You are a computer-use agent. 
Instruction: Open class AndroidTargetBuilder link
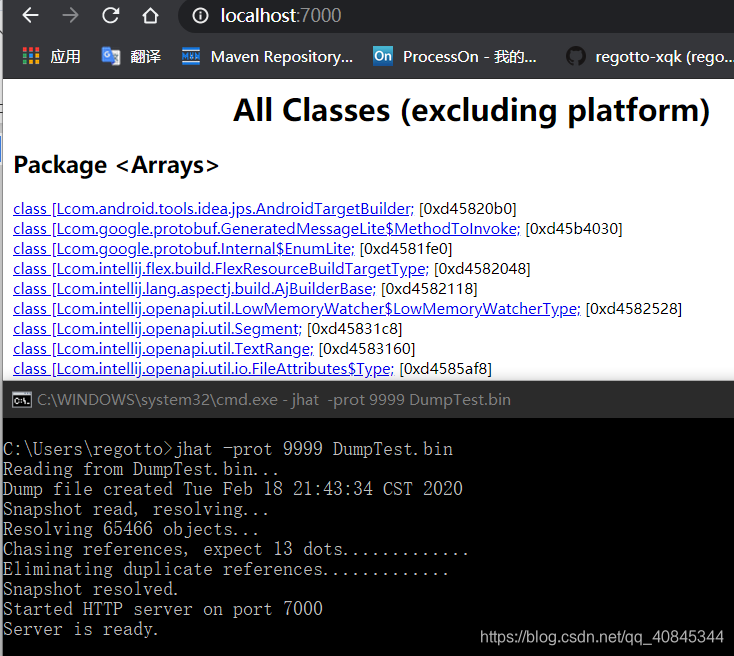pos(213,209)
